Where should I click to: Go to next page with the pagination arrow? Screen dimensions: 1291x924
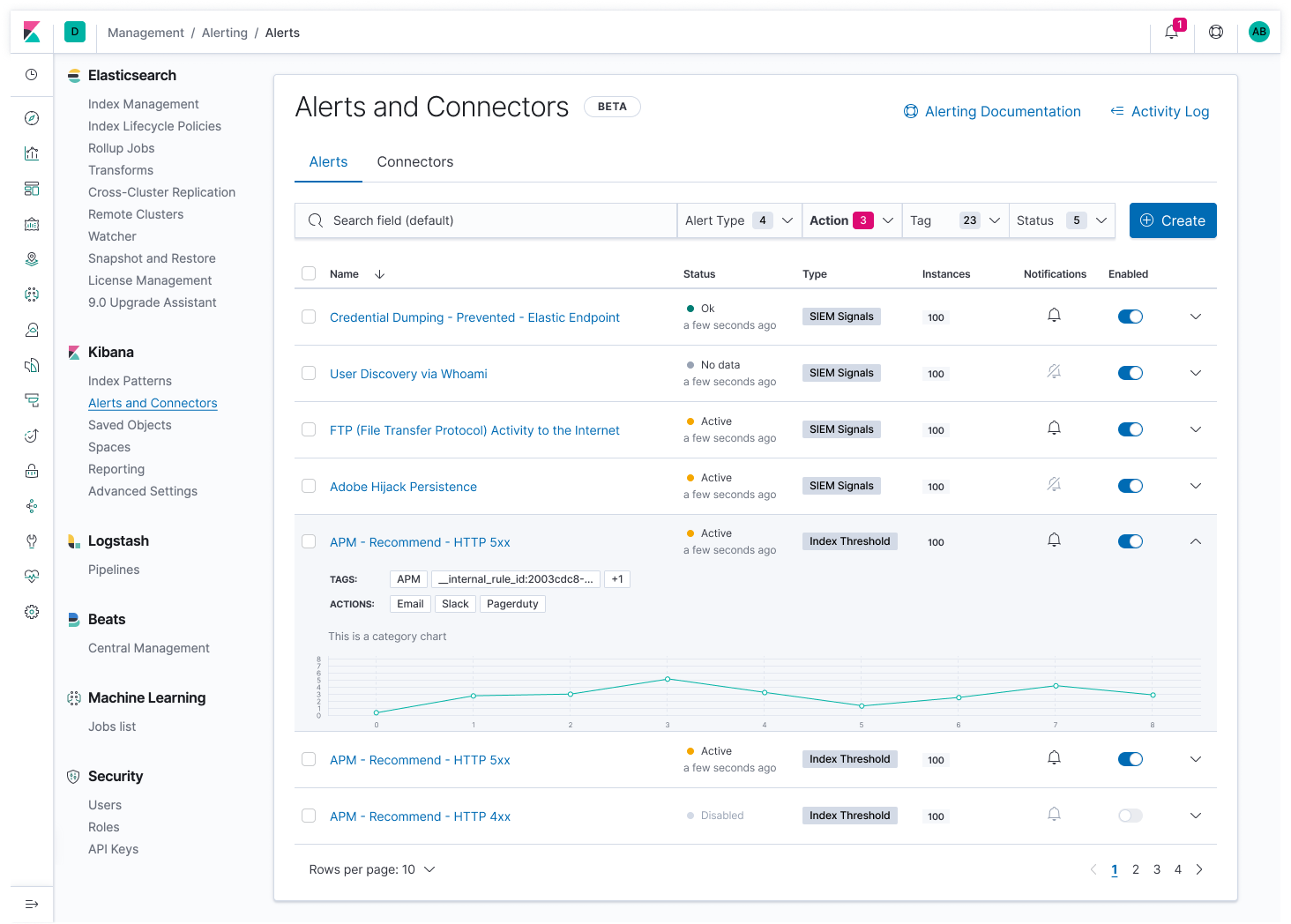[x=1199, y=869]
